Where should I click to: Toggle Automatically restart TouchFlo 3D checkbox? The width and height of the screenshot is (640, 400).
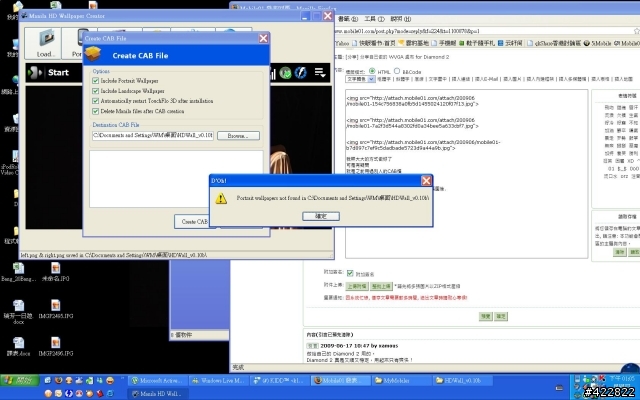point(96,101)
